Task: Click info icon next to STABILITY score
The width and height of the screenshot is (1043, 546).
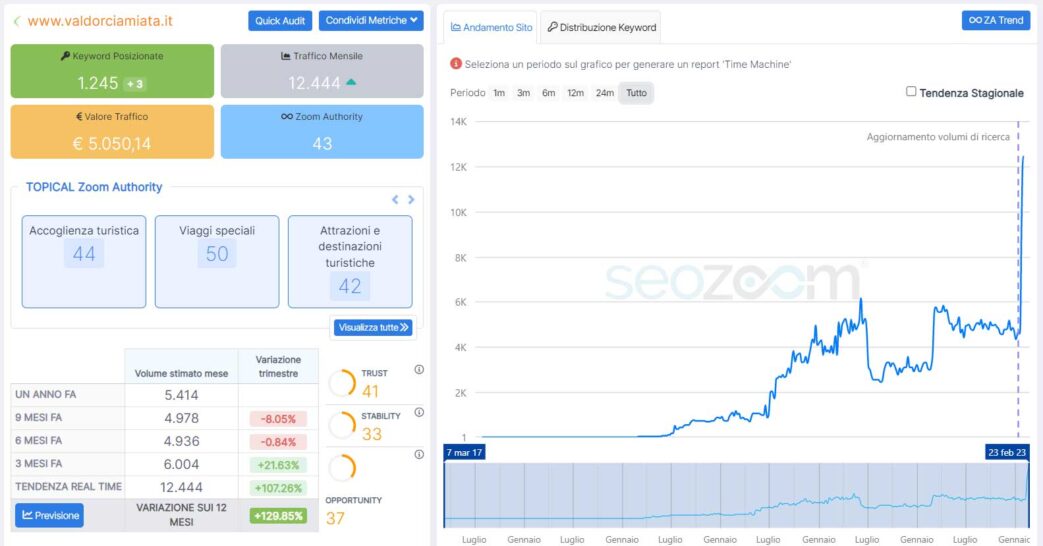Action: (x=419, y=412)
